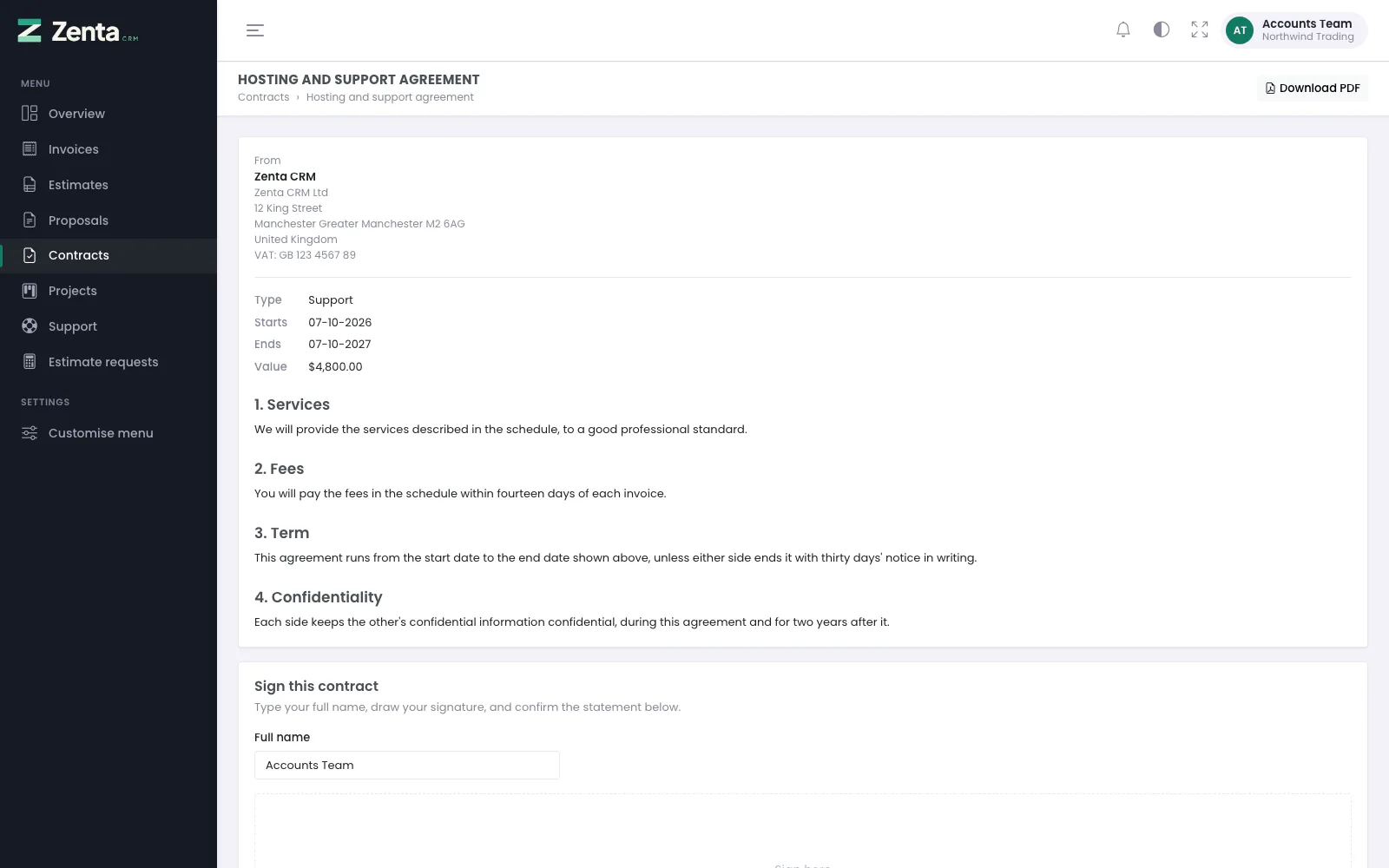
Task: Click the Support lifebuoy icon
Action: 30,326
